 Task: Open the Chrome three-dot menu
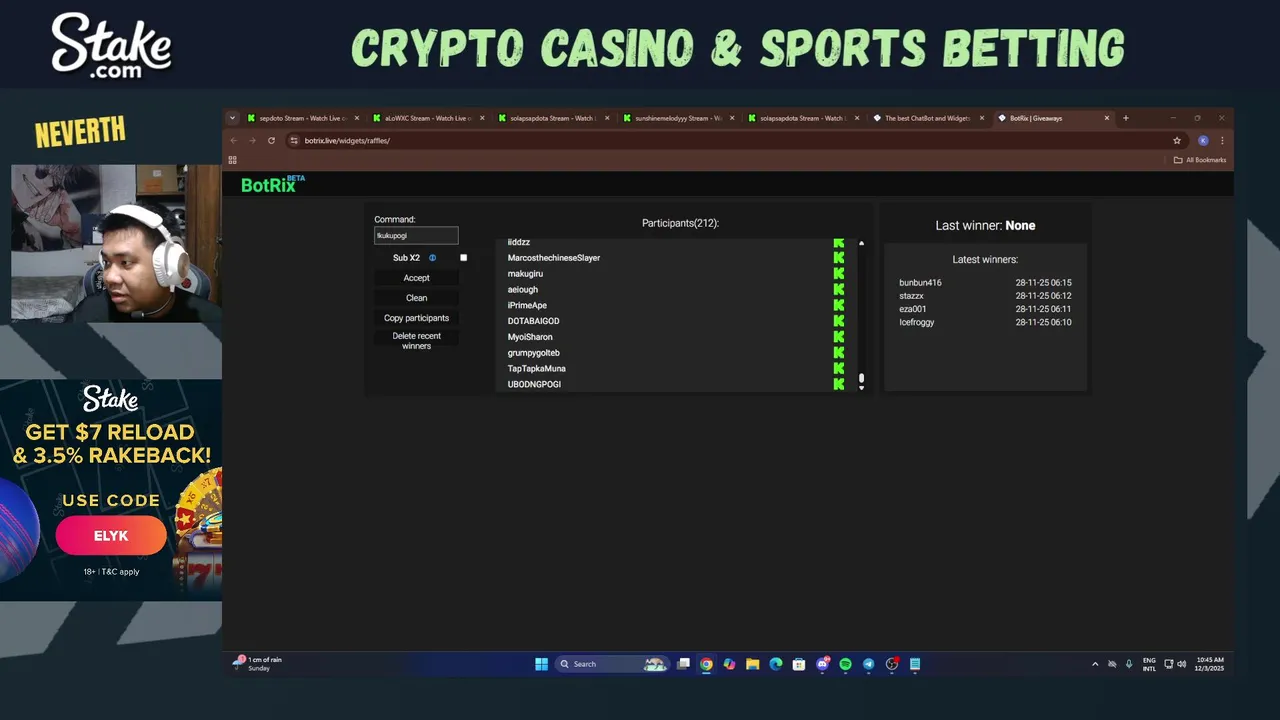pos(1222,141)
